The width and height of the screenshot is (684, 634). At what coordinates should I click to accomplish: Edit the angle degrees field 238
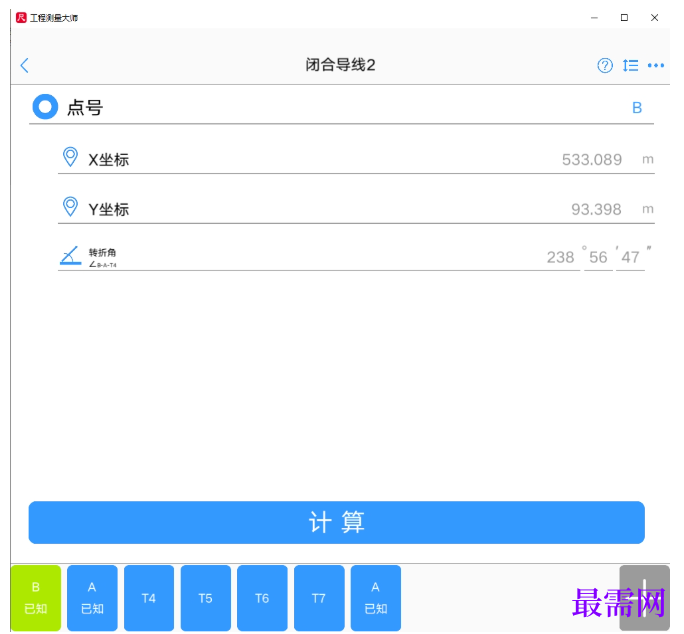tap(561, 257)
